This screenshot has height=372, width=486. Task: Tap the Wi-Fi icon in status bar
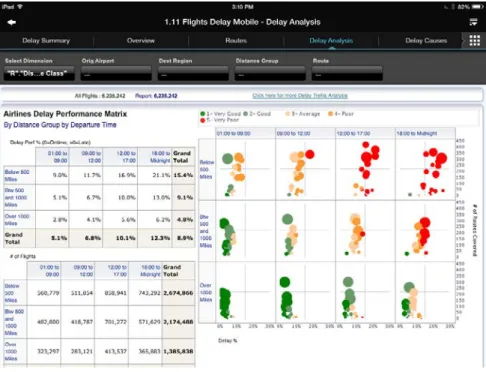point(20,6)
